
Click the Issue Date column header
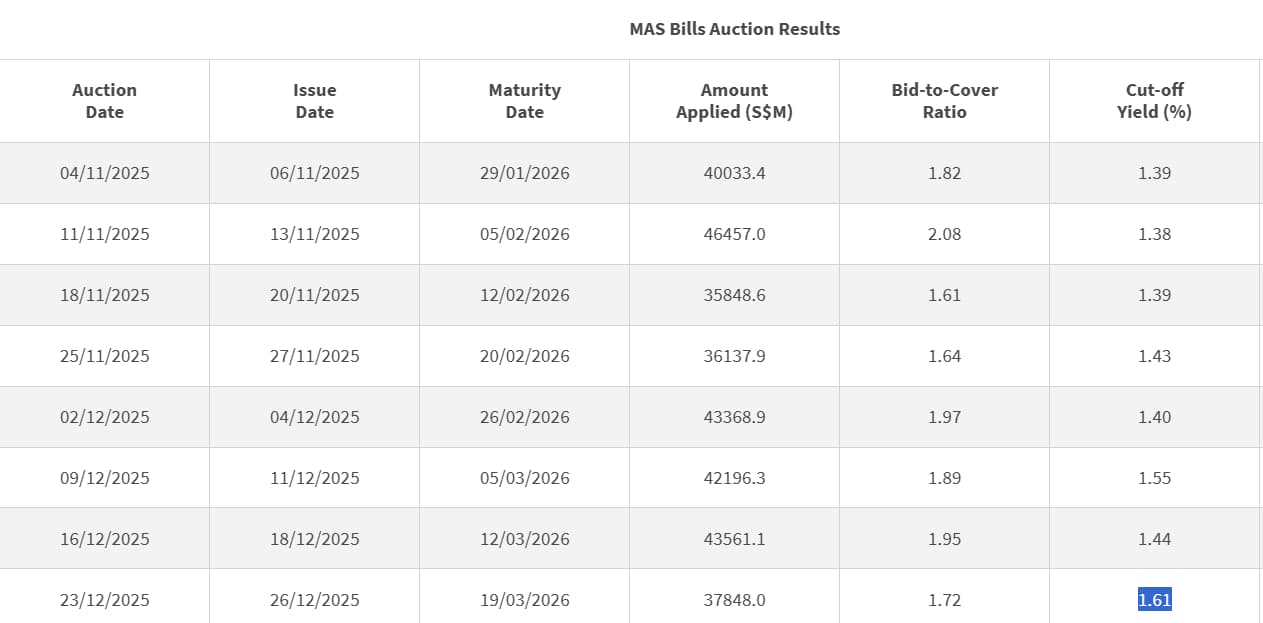coord(314,101)
